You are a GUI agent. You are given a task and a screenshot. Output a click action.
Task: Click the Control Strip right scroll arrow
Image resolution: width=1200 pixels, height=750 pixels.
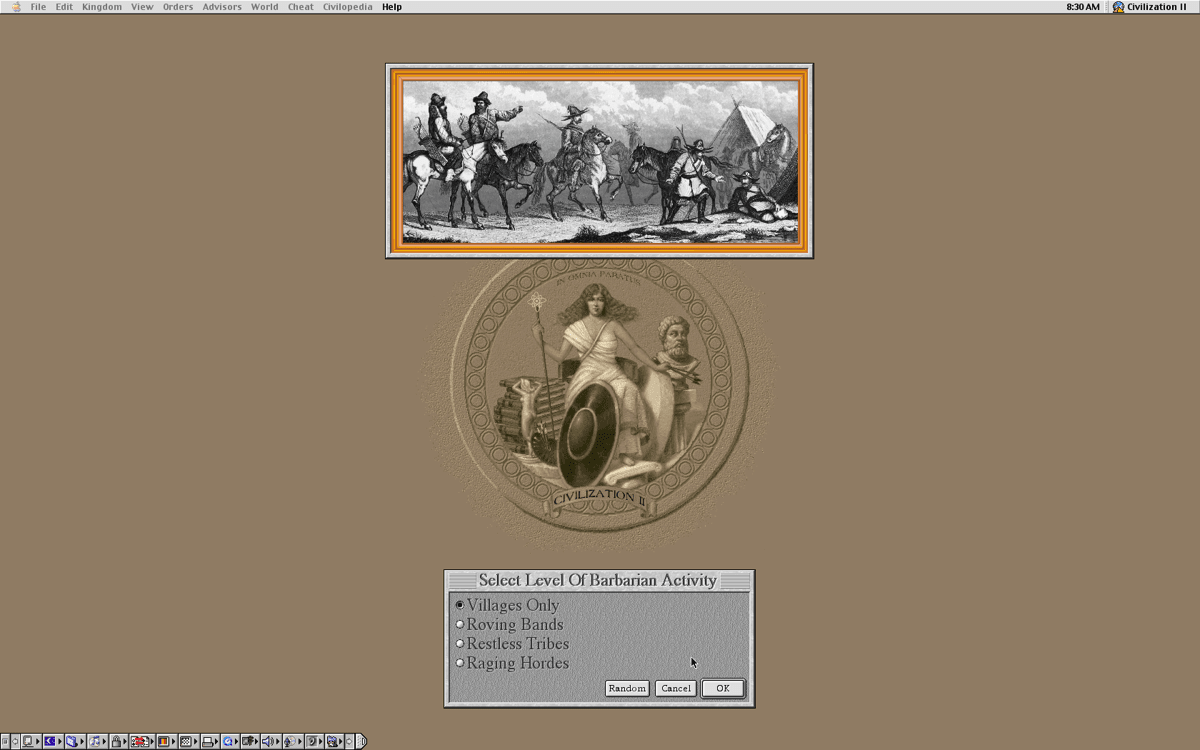click(x=349, y=742)
